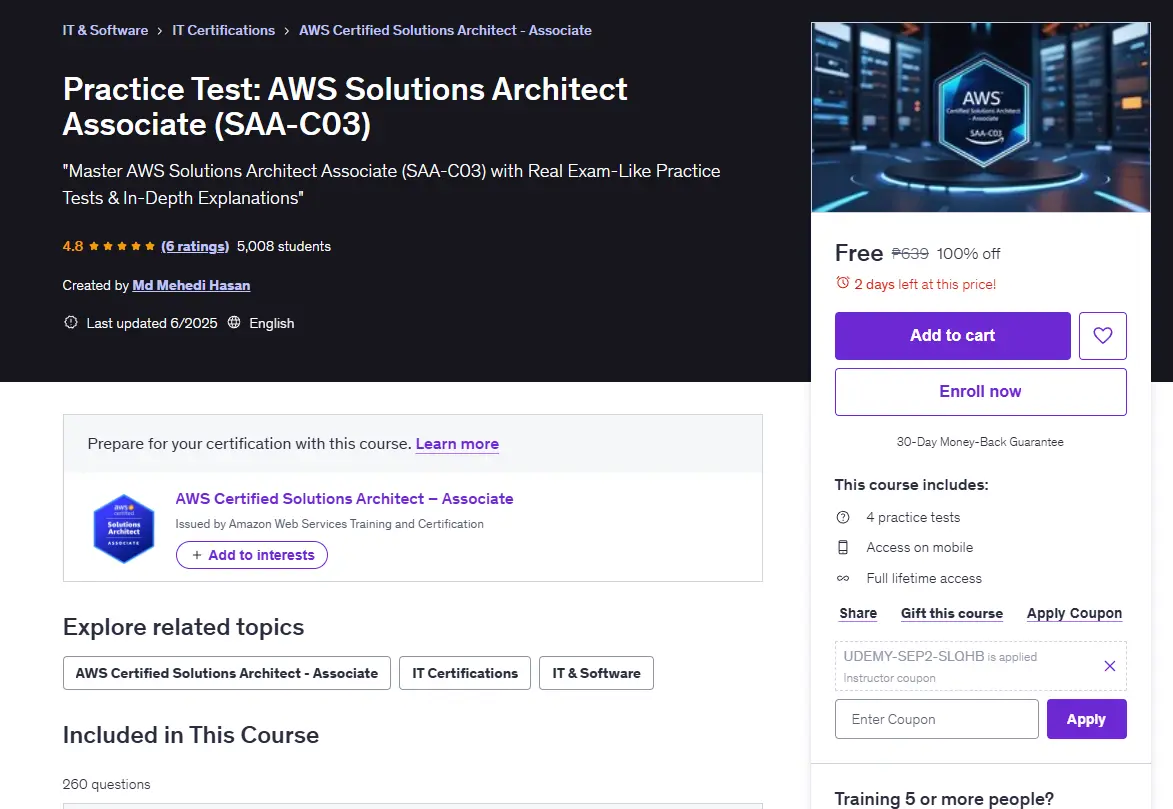Click the purple Apply coupon button
Viewport: 1173px width, 809px height.
point(1086,719)
